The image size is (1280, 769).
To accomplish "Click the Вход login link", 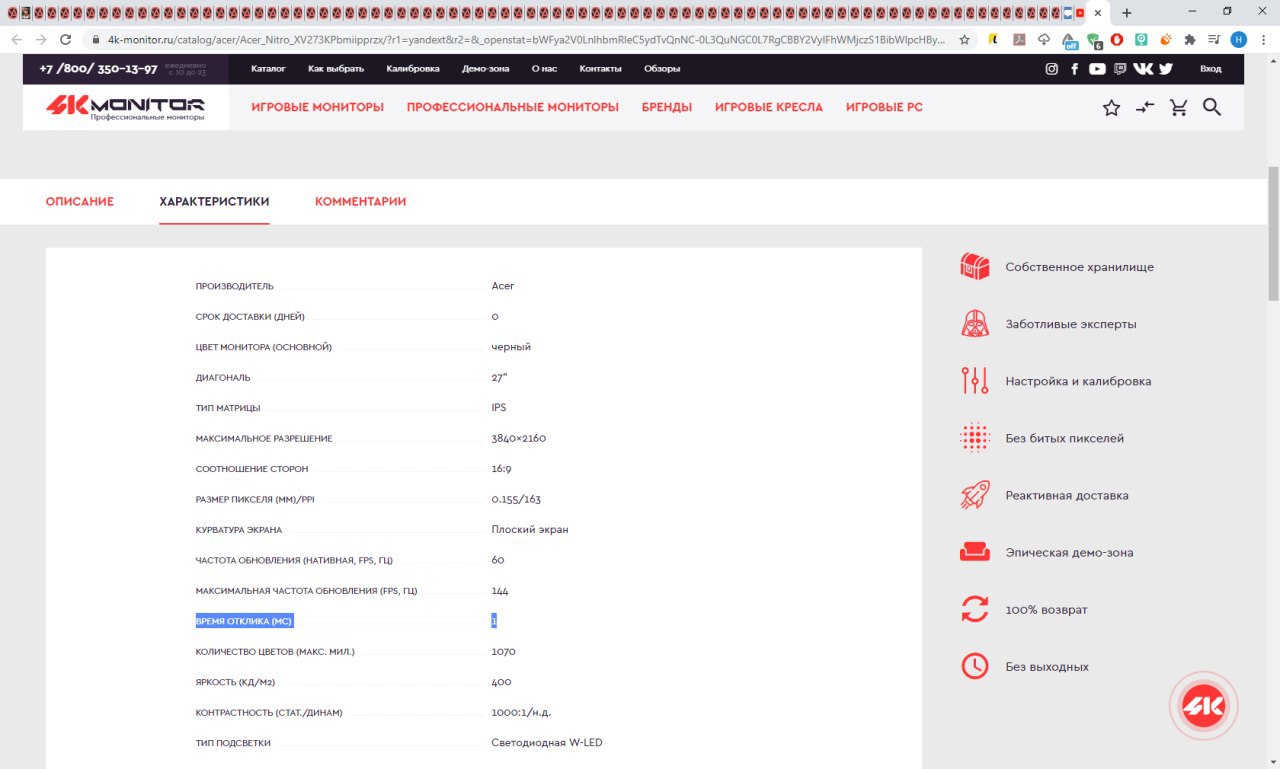I will click(x=1211, y=69).
